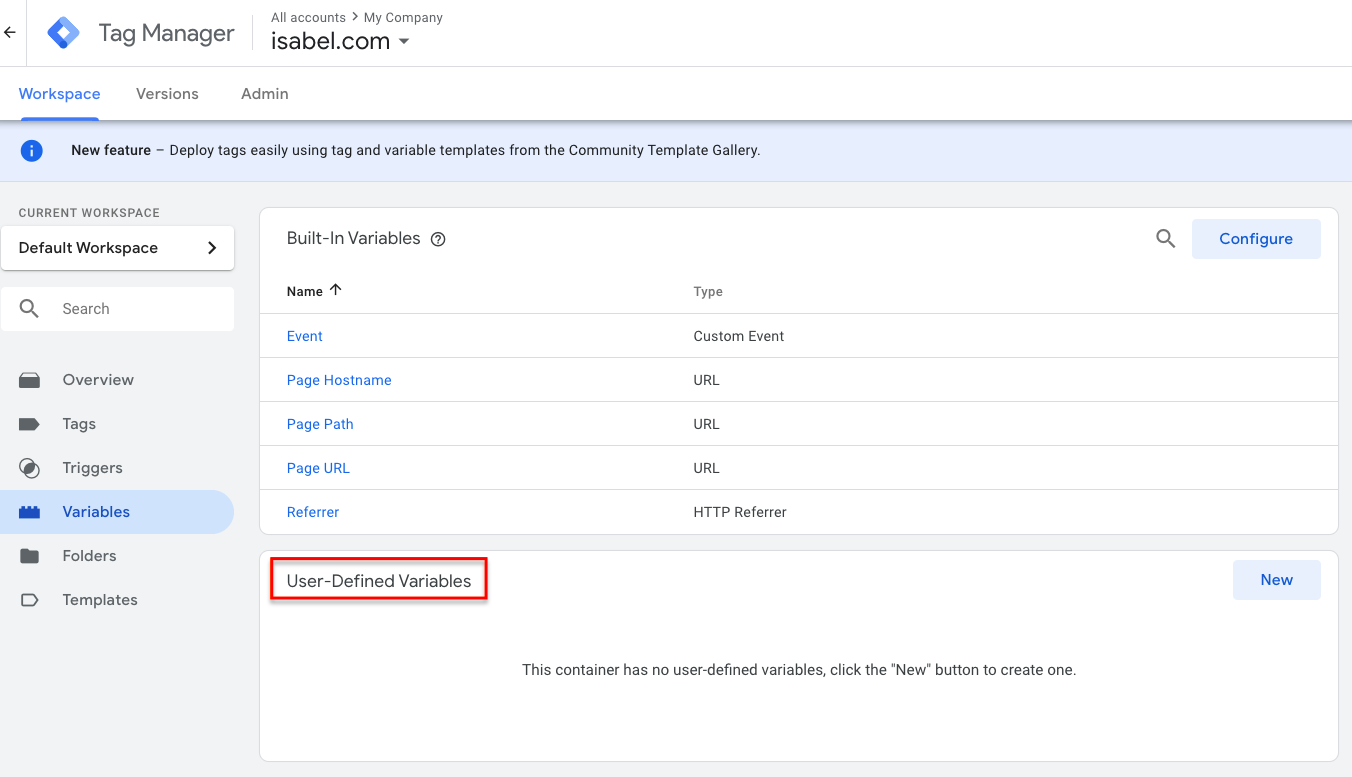Screen dimensions: 1352x777
Task: Click the Type column header
Action: (x=708, y=292)
